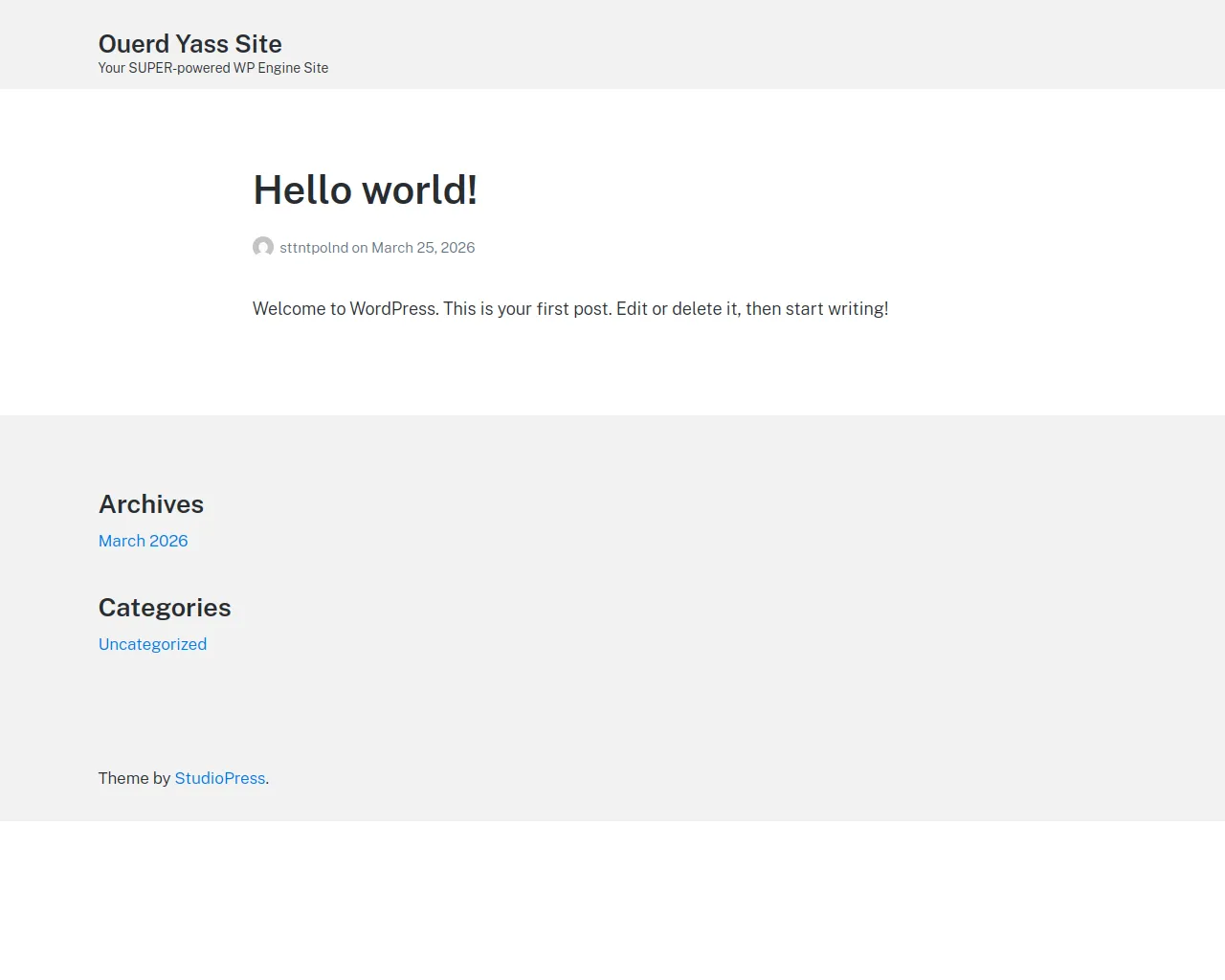Open the Ouerd Yass Site title link

click(x=189, y=44)
